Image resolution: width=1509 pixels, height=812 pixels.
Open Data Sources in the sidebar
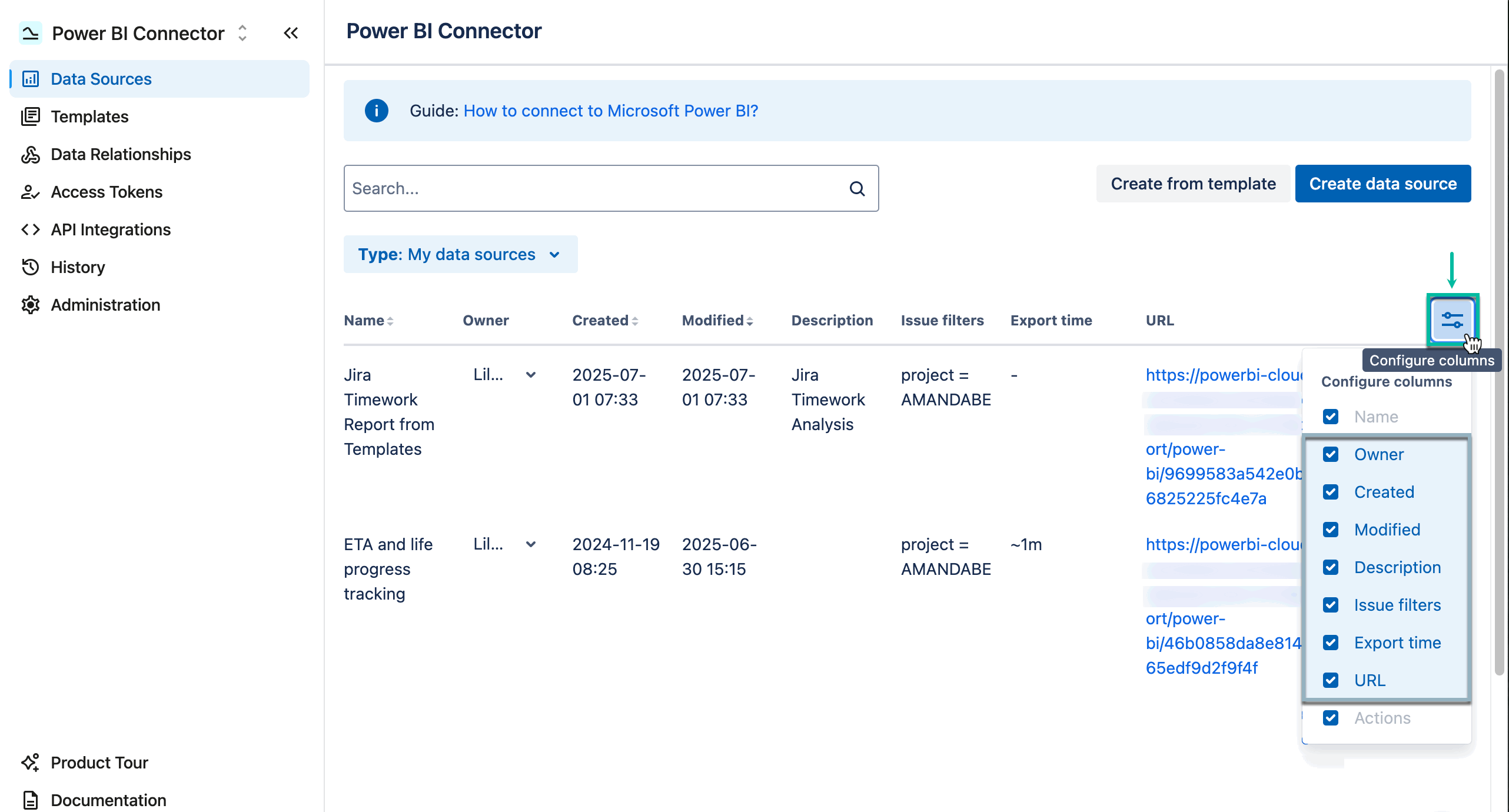click(100, 78)
